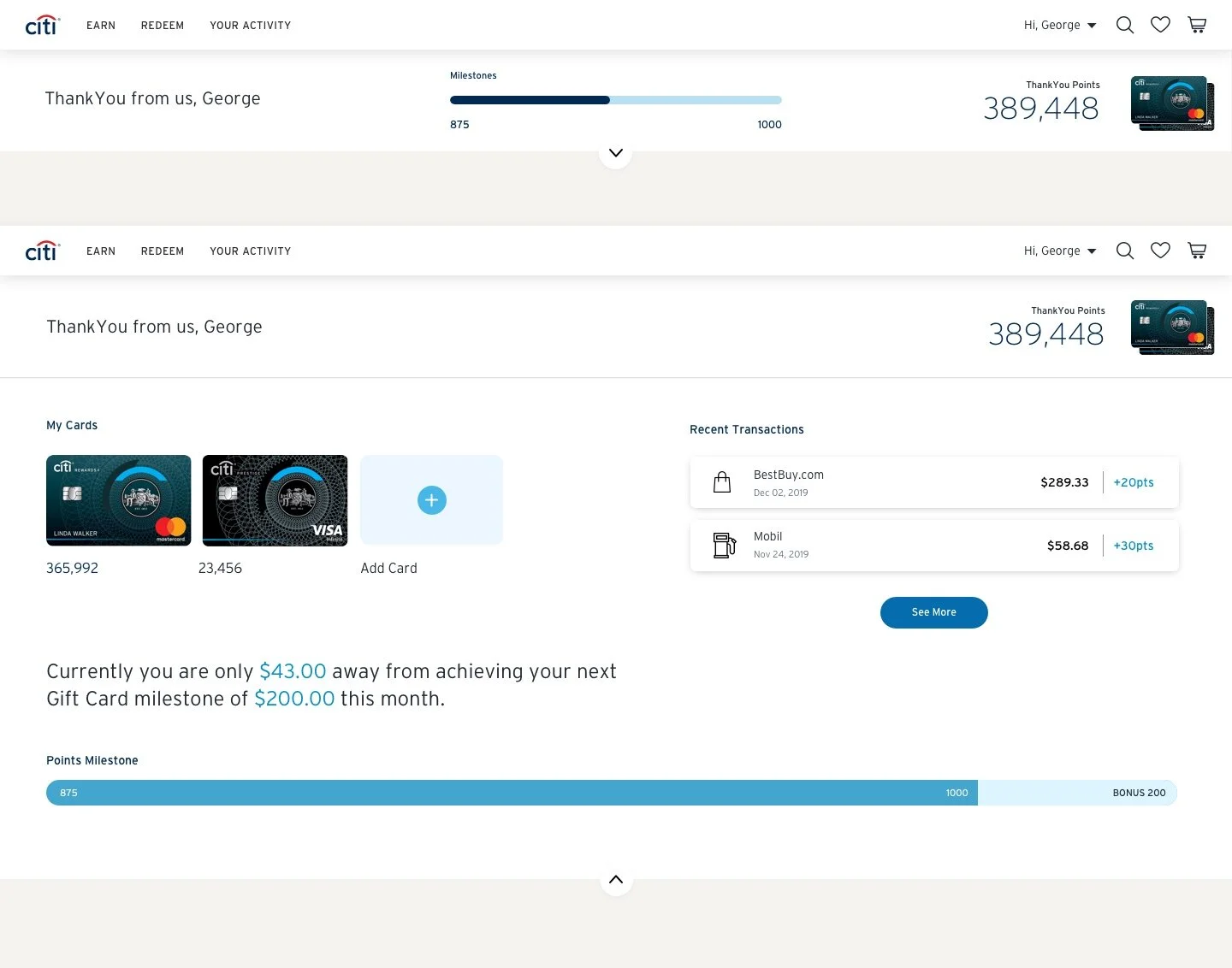Click the +20pts value on BestBuy row
The width and height of the screenshot is (1232, 968).
pos(1134,482)
